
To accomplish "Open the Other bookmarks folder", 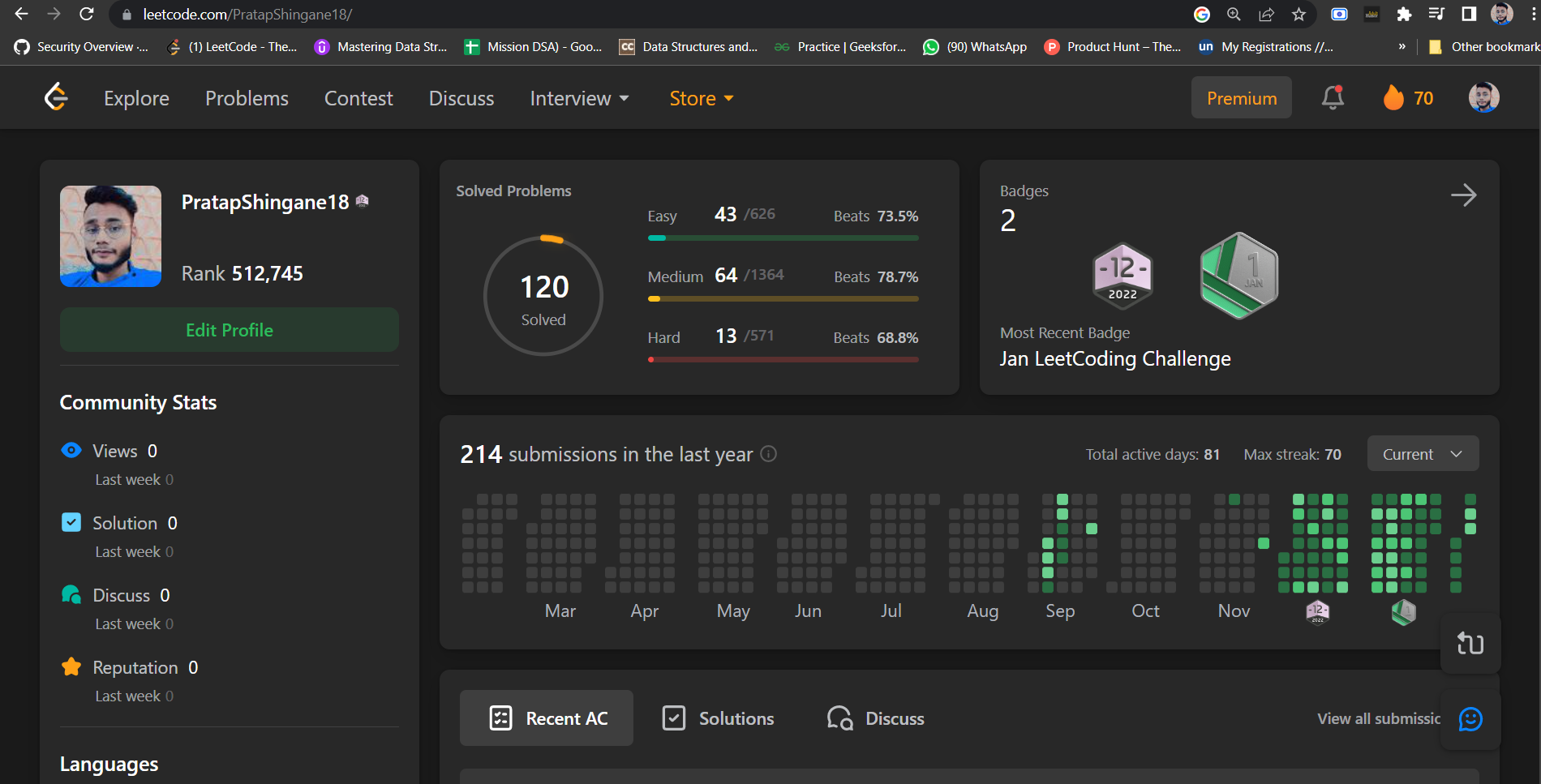I will (1483, 46).
